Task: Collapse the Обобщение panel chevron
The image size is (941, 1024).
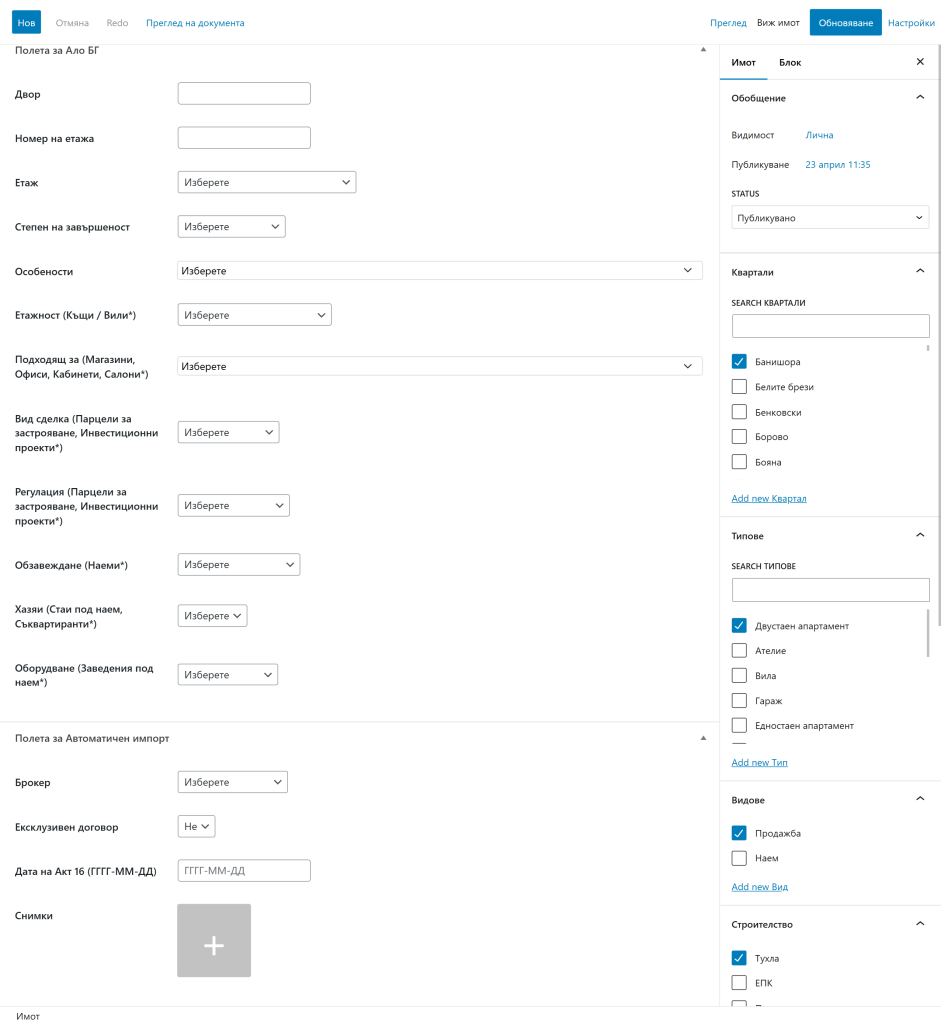Action: (x=920, y=98)
